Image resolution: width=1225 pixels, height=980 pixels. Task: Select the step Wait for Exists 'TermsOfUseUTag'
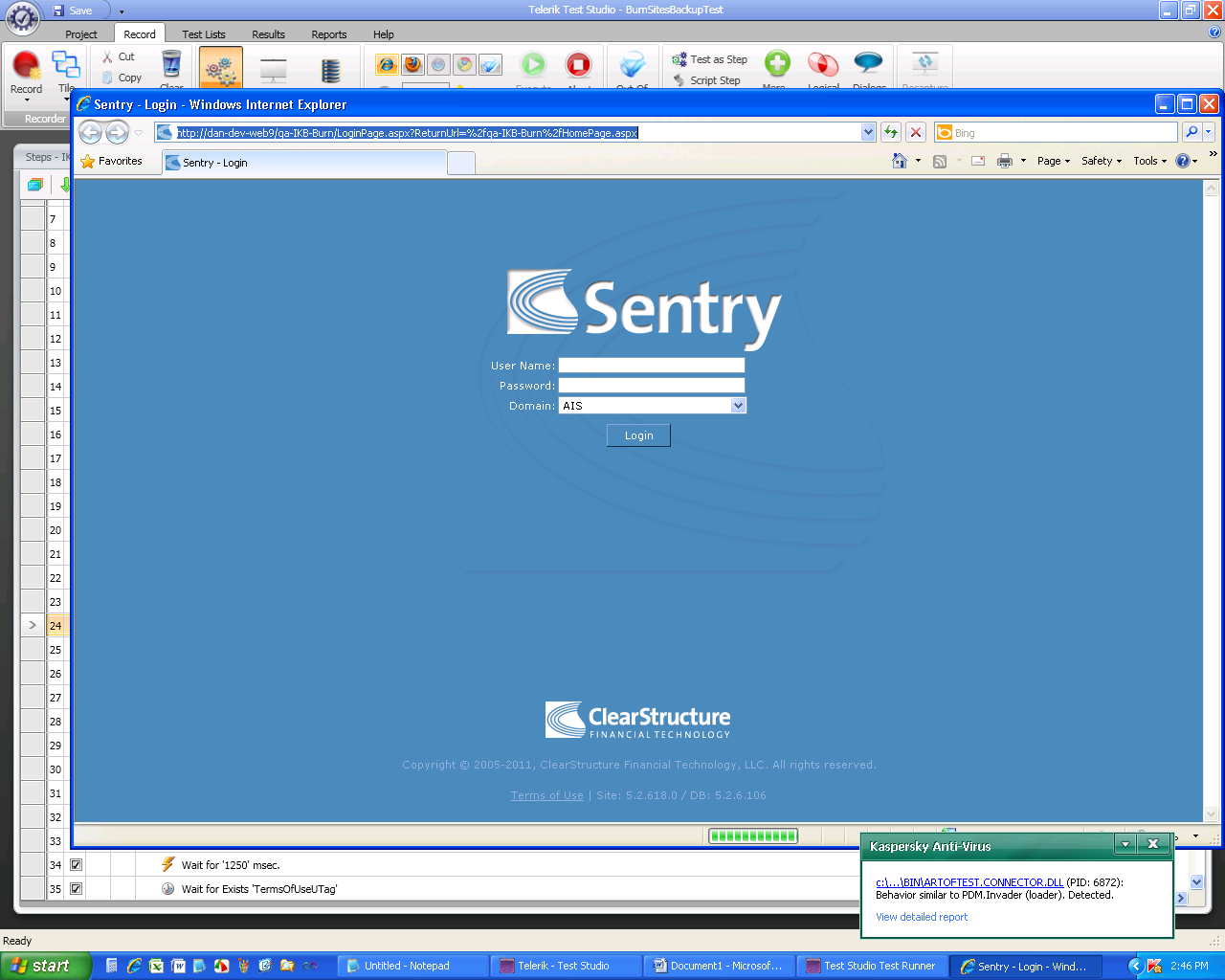[259, 889]
